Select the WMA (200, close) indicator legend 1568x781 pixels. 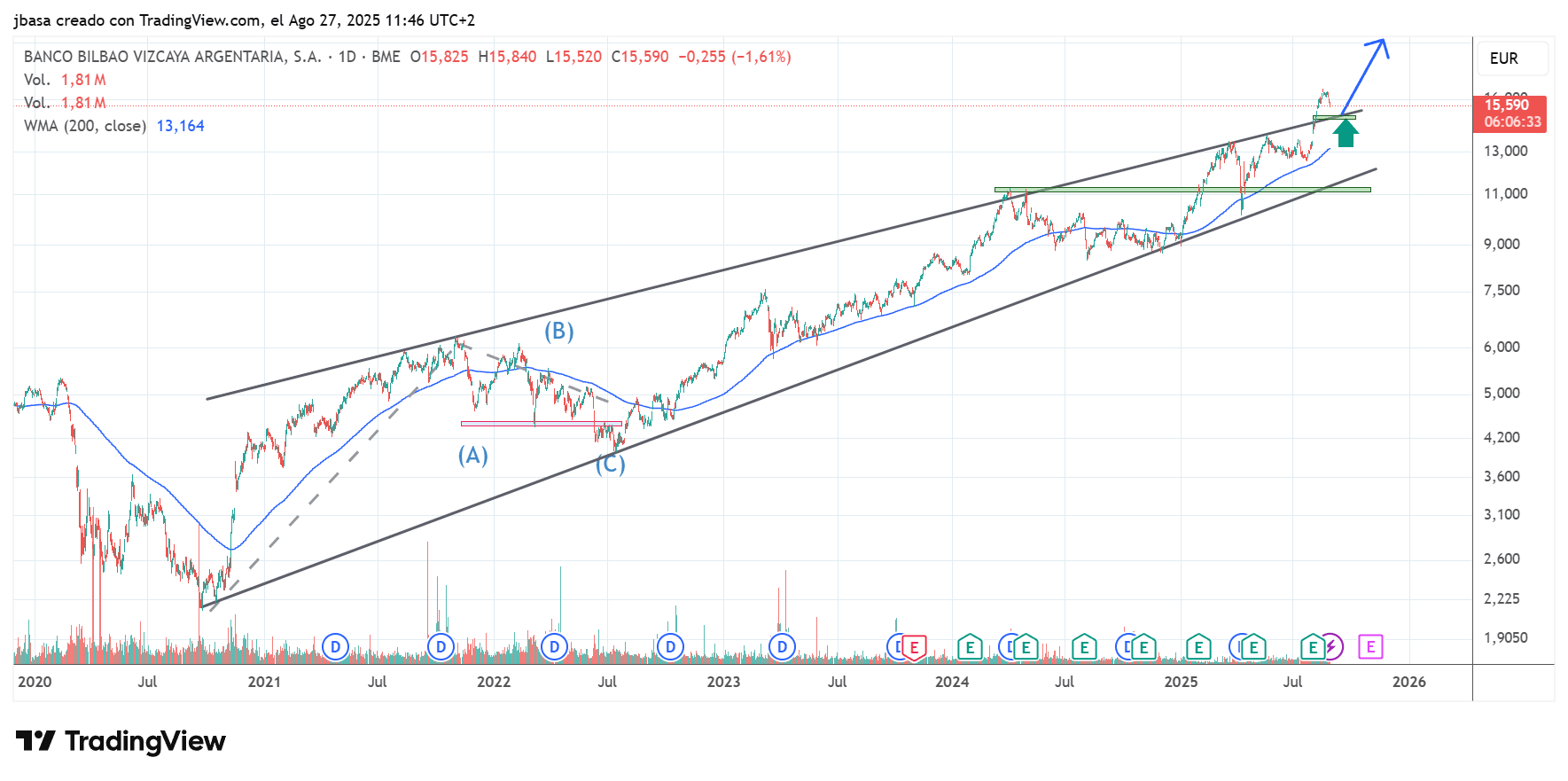(x=85, y=126)
